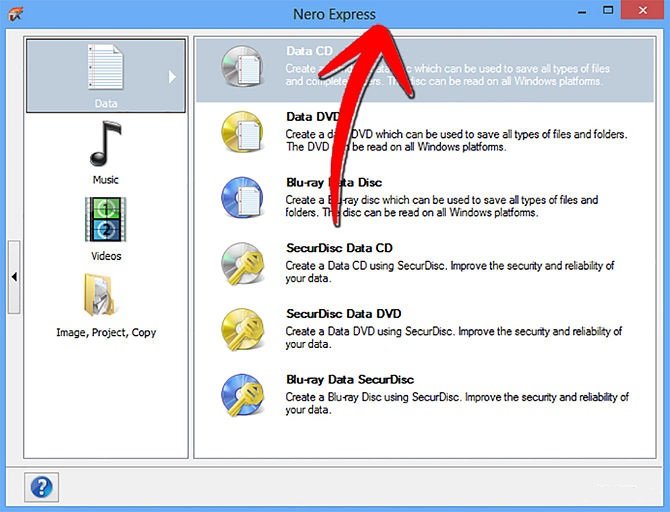This screenshot has height=512, width=670.
Task: Maximize the Nero Express window
Action: tap(608, 11)
